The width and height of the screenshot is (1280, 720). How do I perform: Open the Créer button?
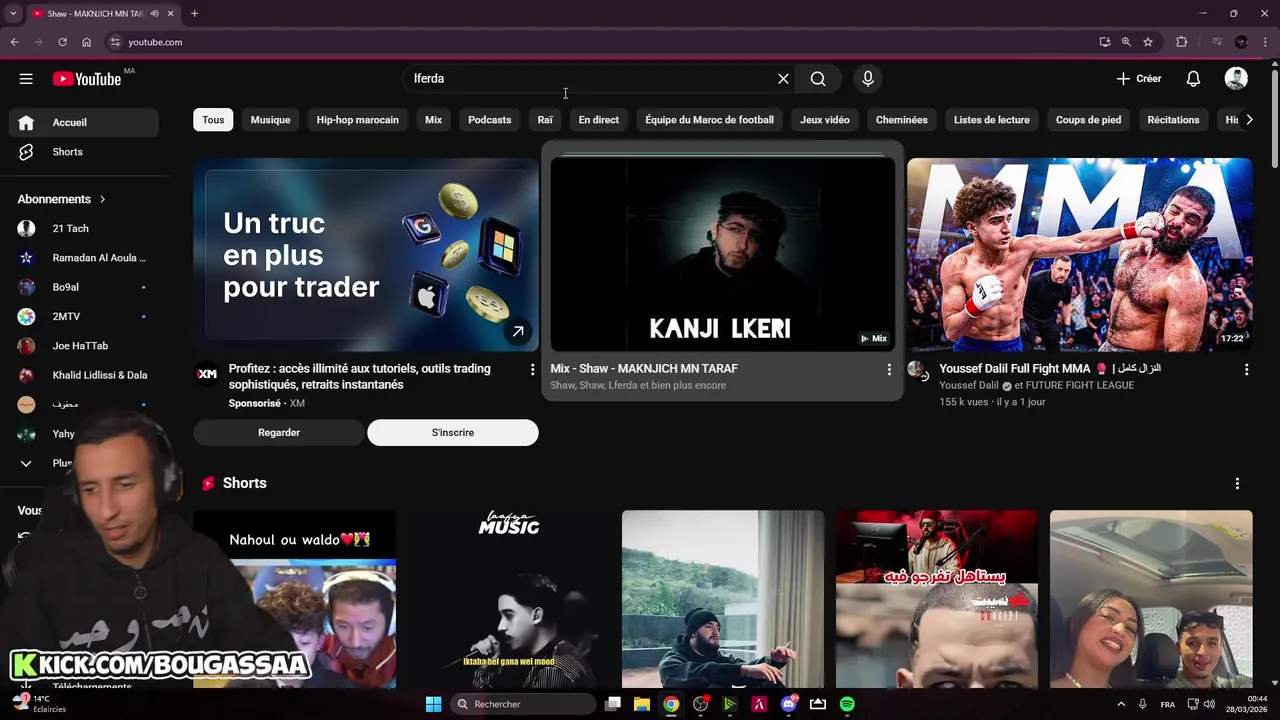point(1139,79)
